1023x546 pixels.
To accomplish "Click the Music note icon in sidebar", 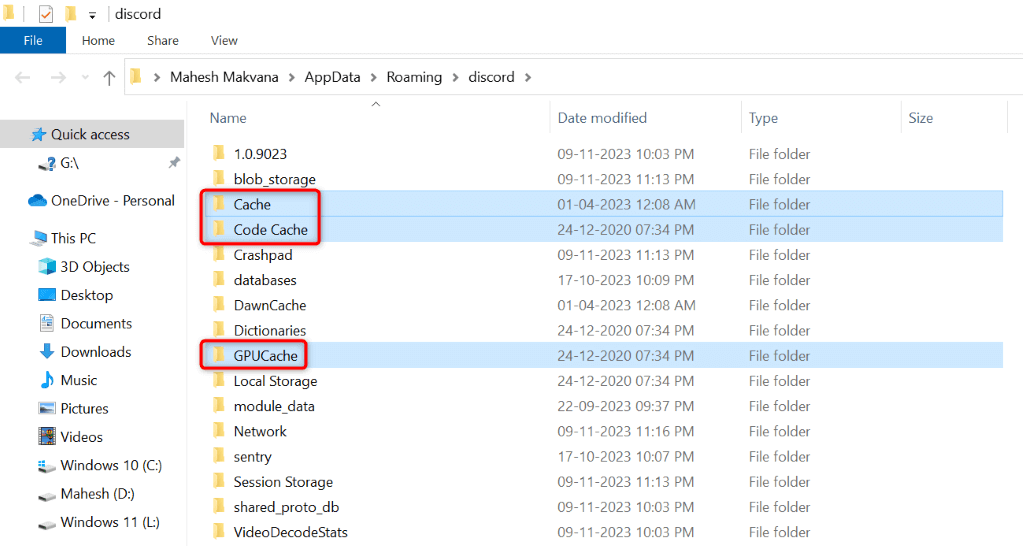I will (x=47, y=380).
